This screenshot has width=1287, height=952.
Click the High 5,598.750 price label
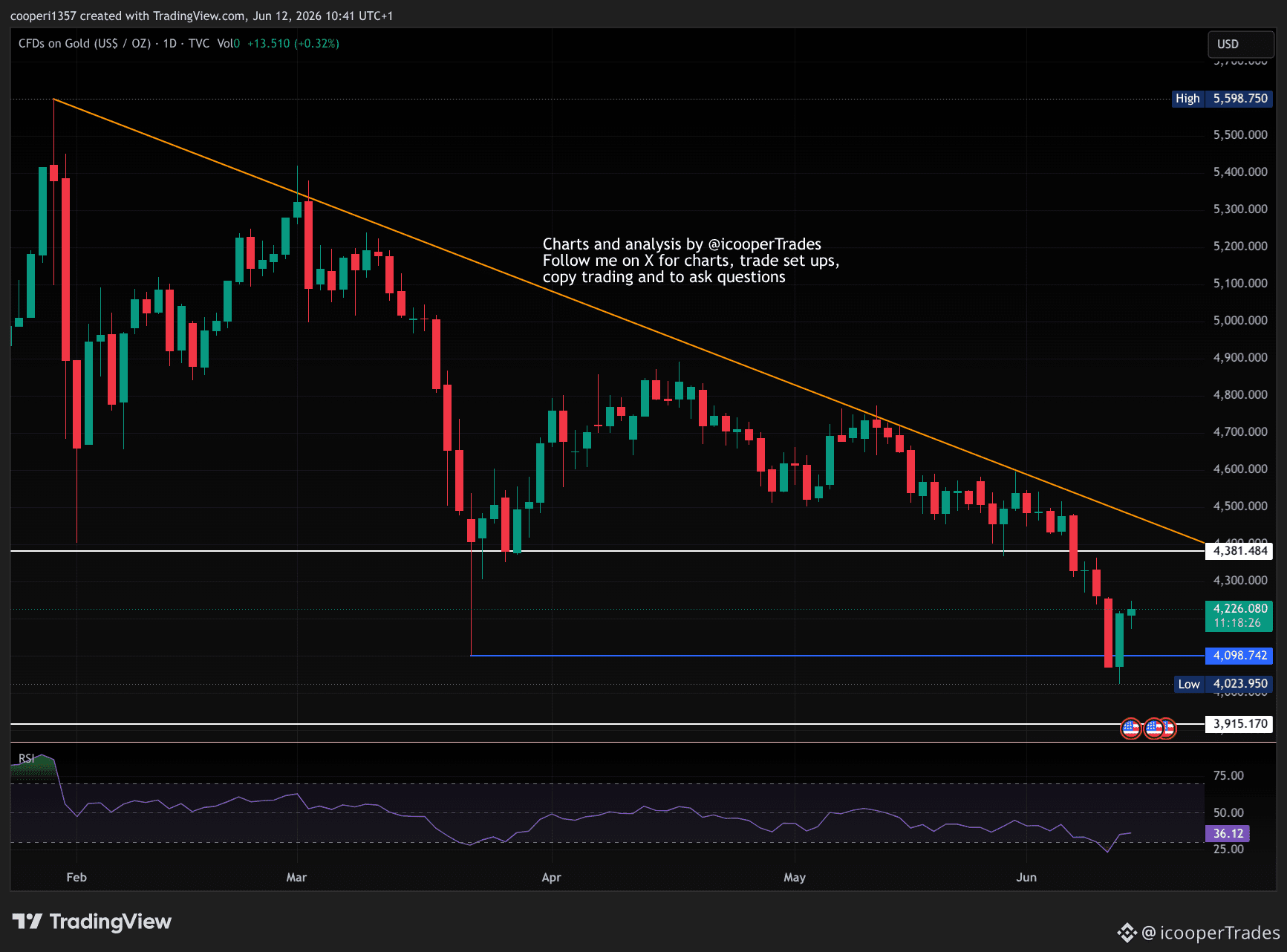(1222, 99)
